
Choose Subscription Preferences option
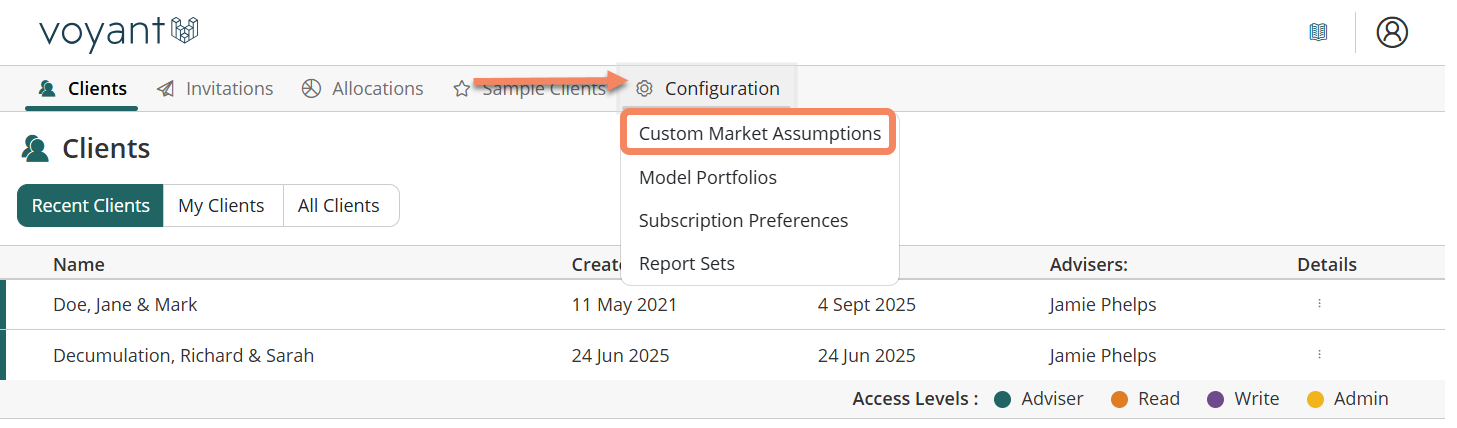(743, 221)
